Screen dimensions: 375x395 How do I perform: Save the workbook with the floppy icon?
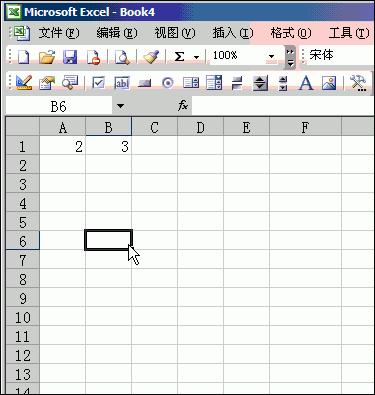(70, 57)
